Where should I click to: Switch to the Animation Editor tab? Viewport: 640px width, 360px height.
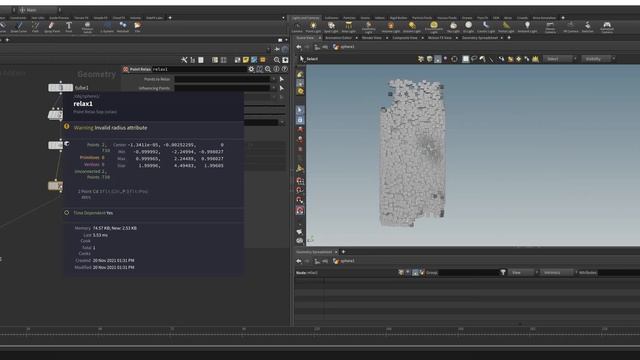[338, 38]
